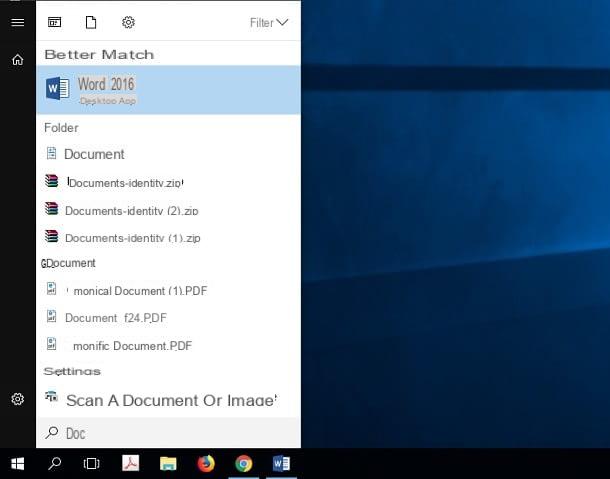610x479 pixels.
Task: Go to the Home icon in sidebar
Action: 18,60
